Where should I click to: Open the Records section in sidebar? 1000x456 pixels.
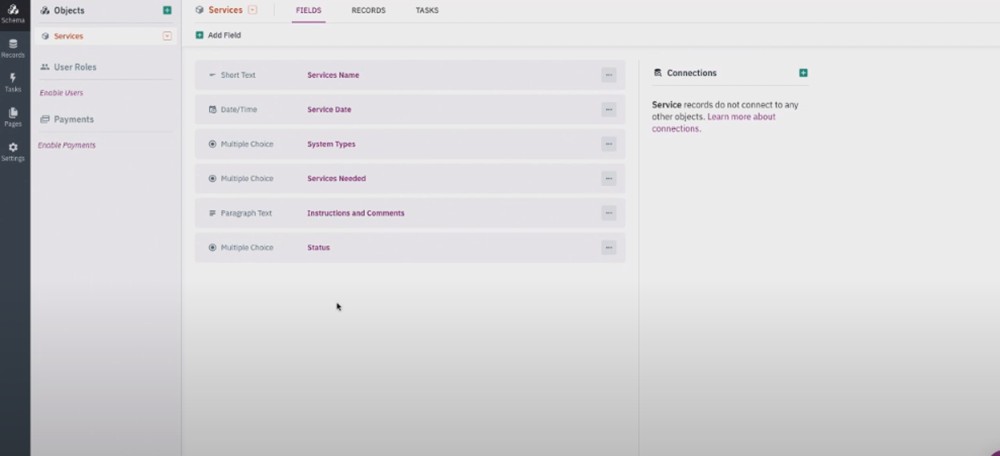(x=13, y=48)
